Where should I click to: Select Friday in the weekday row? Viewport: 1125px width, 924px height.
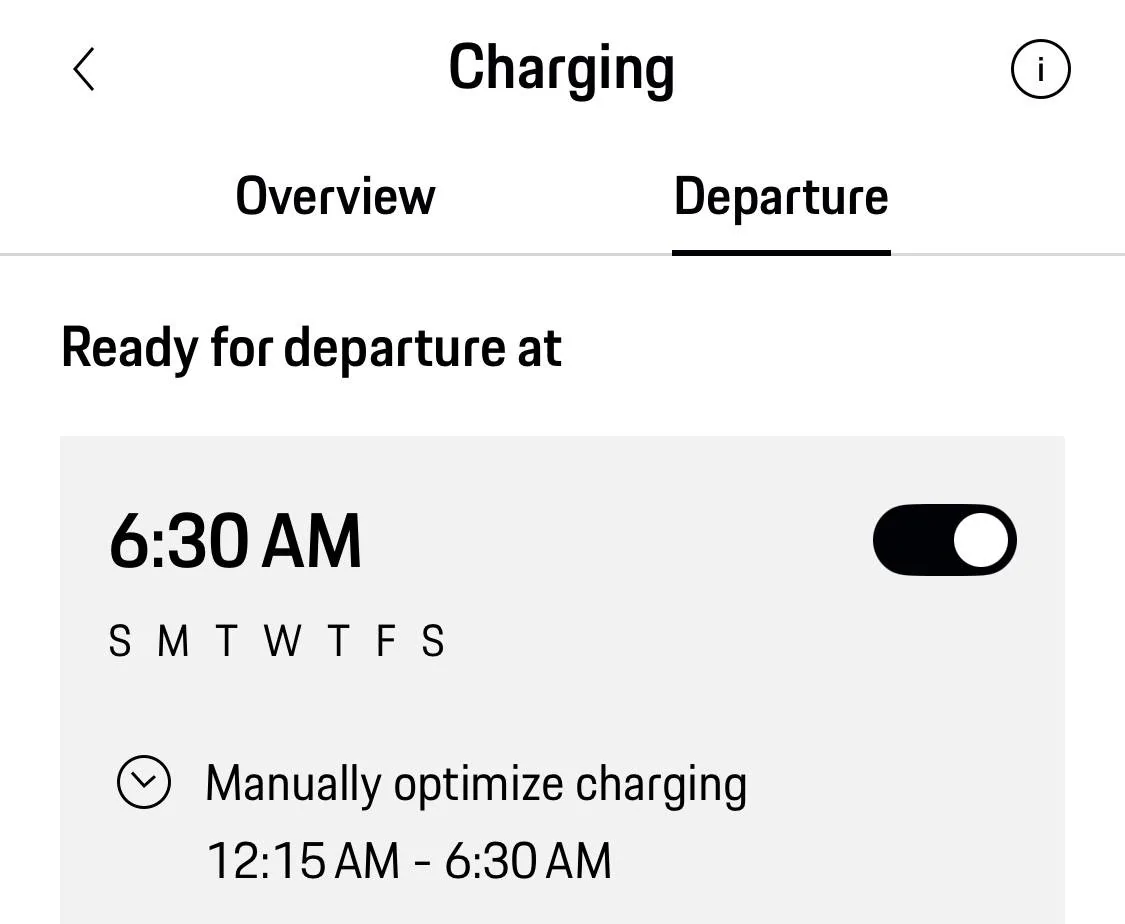click(x=386, y=641)
